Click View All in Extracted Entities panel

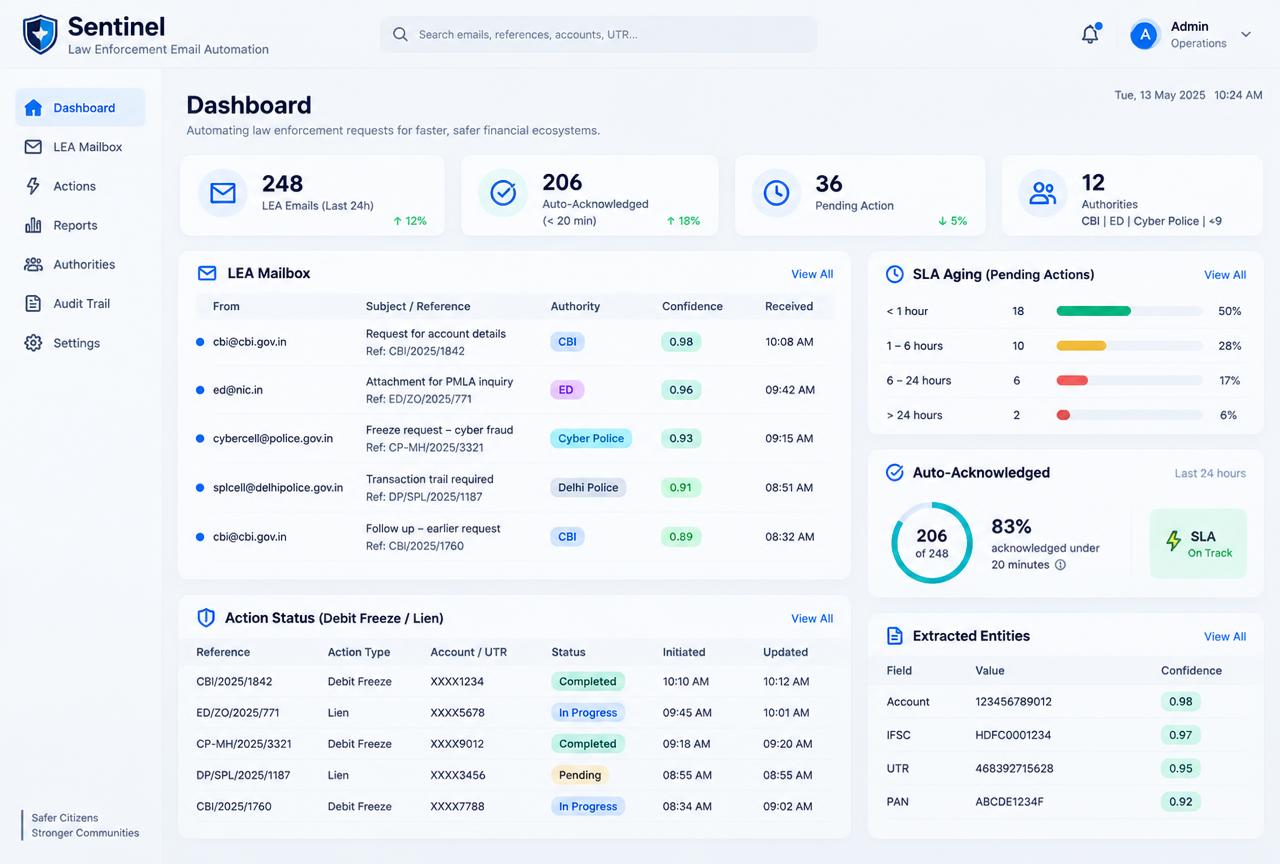tap(1225, 637)
